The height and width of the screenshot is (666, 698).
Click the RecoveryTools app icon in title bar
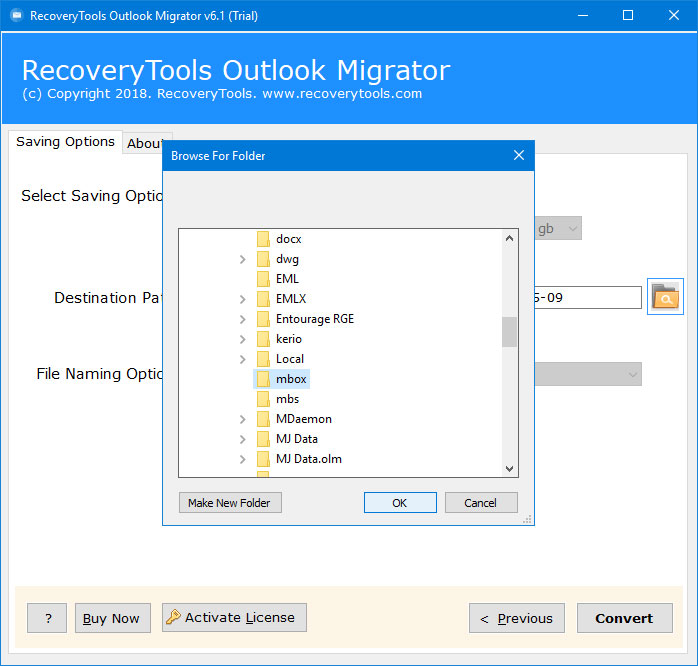point(17,16)
